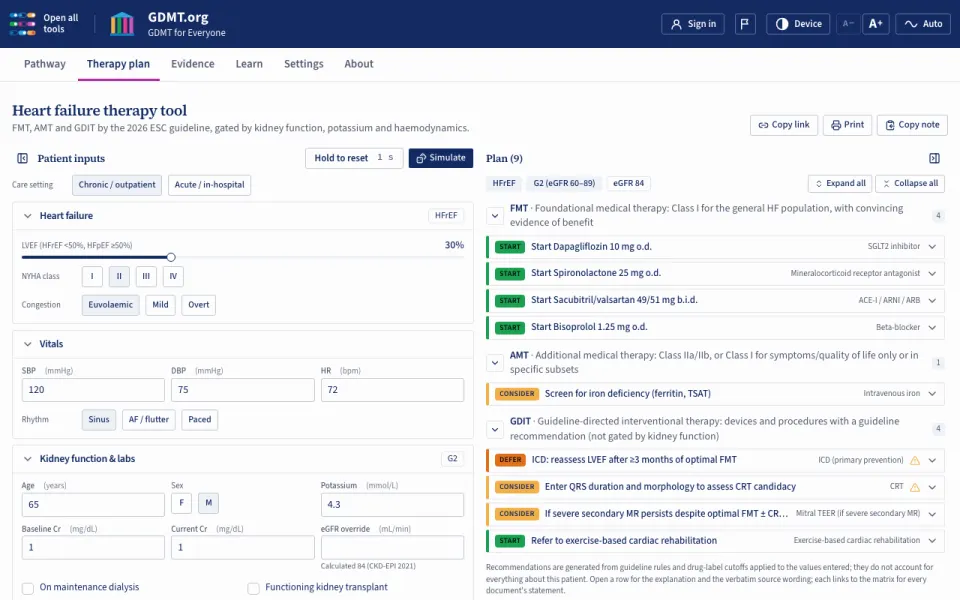960x600 pixels.
Task: Collapse the Heart failure section
Action: click(28, 216)
